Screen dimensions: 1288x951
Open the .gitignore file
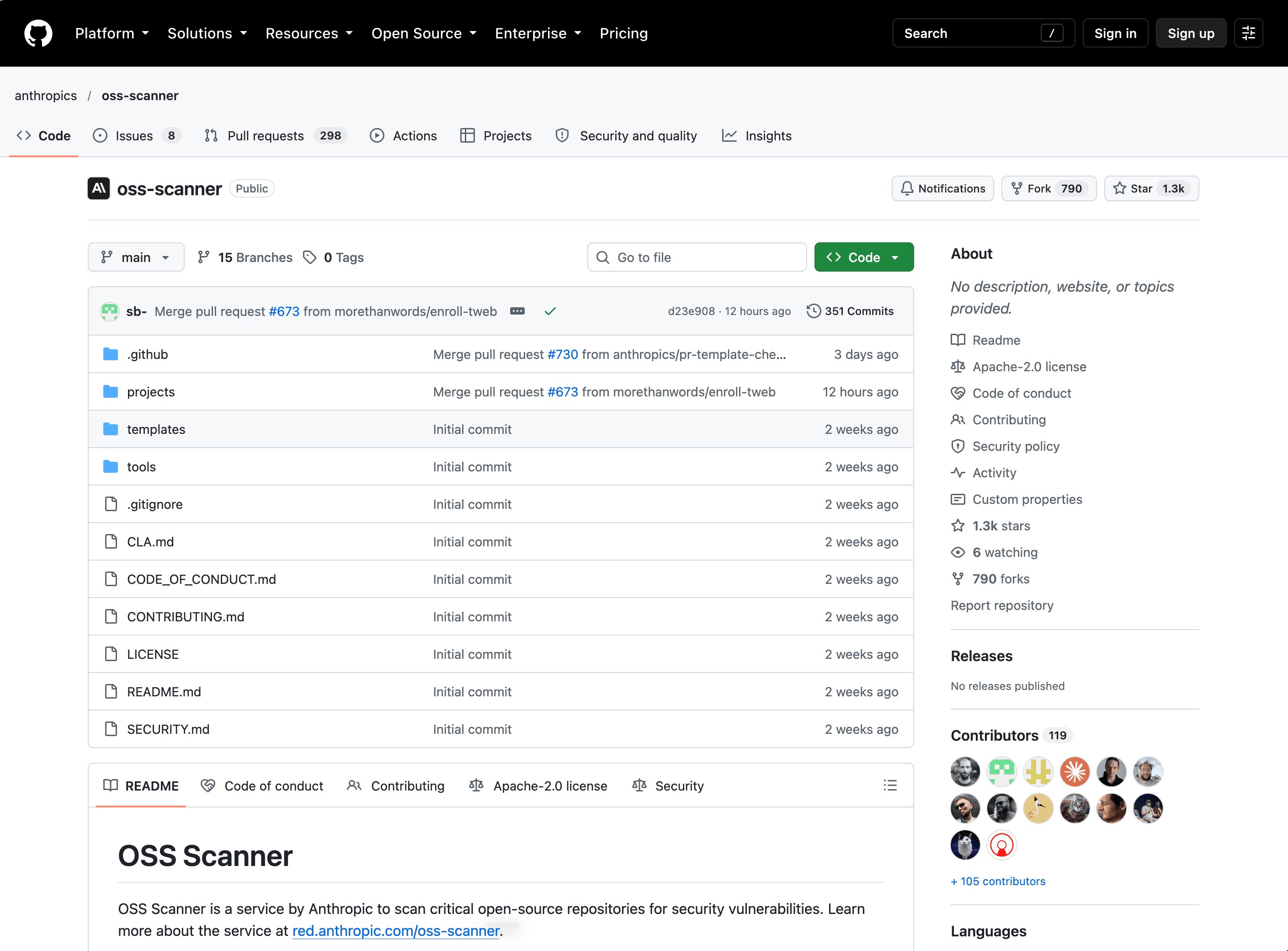[x=155, y=504]
